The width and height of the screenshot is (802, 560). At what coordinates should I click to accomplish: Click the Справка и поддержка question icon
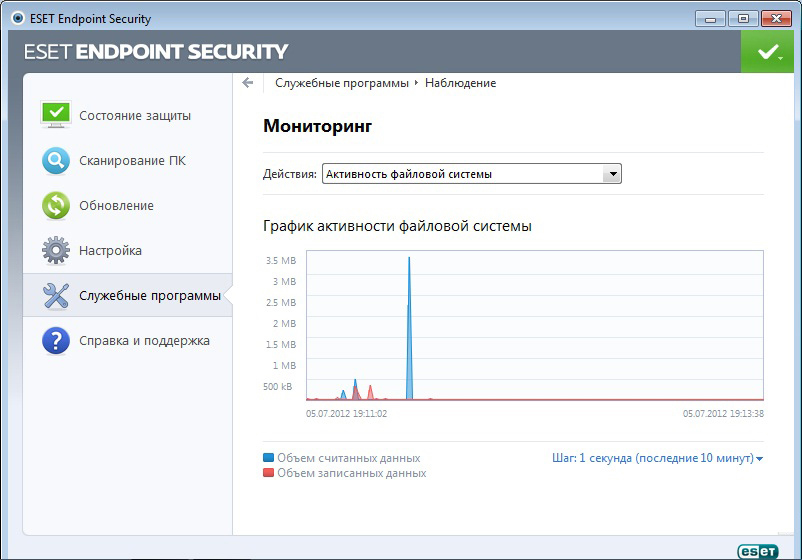click(55, 340)
